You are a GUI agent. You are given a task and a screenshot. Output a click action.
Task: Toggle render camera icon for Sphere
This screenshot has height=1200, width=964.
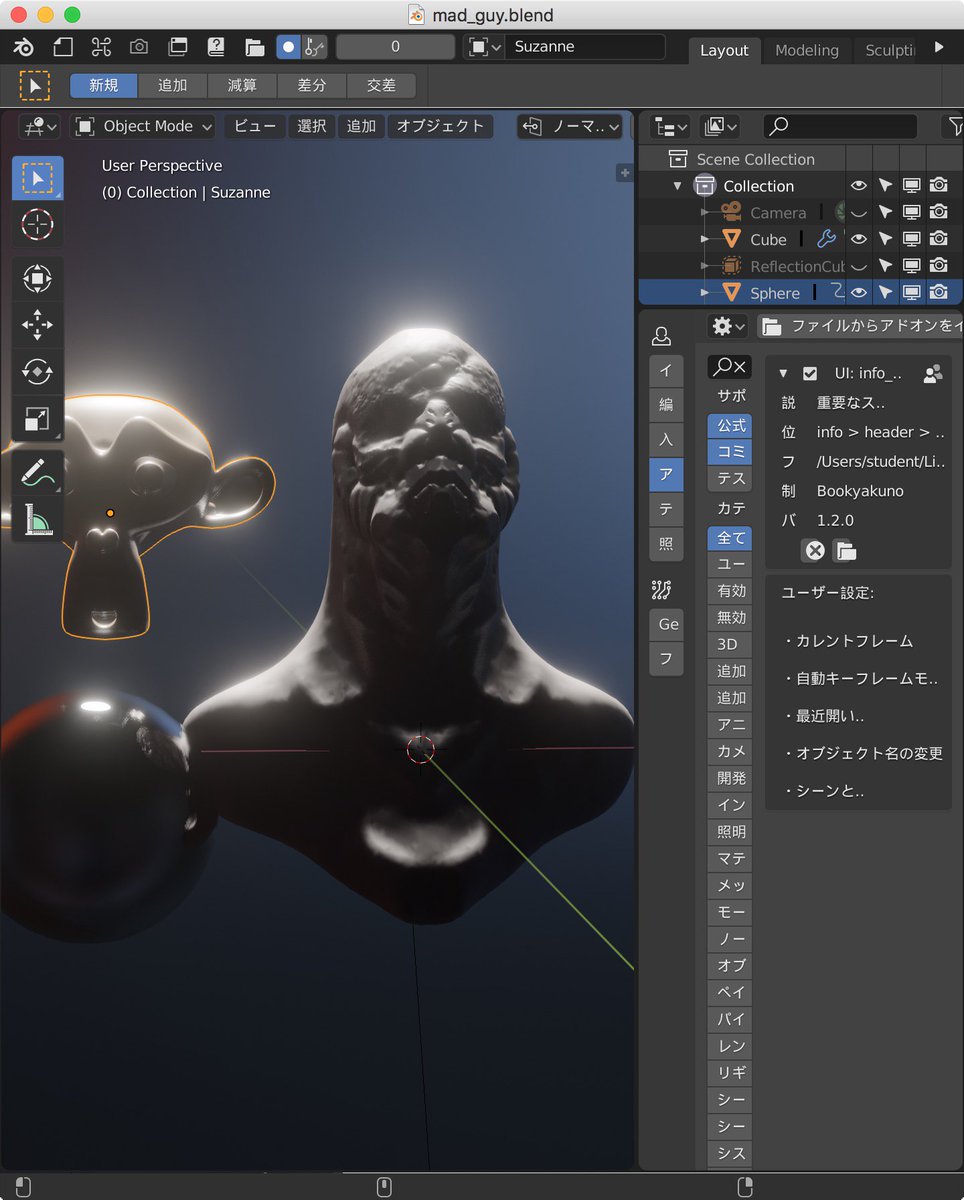(x=939, y=292)
